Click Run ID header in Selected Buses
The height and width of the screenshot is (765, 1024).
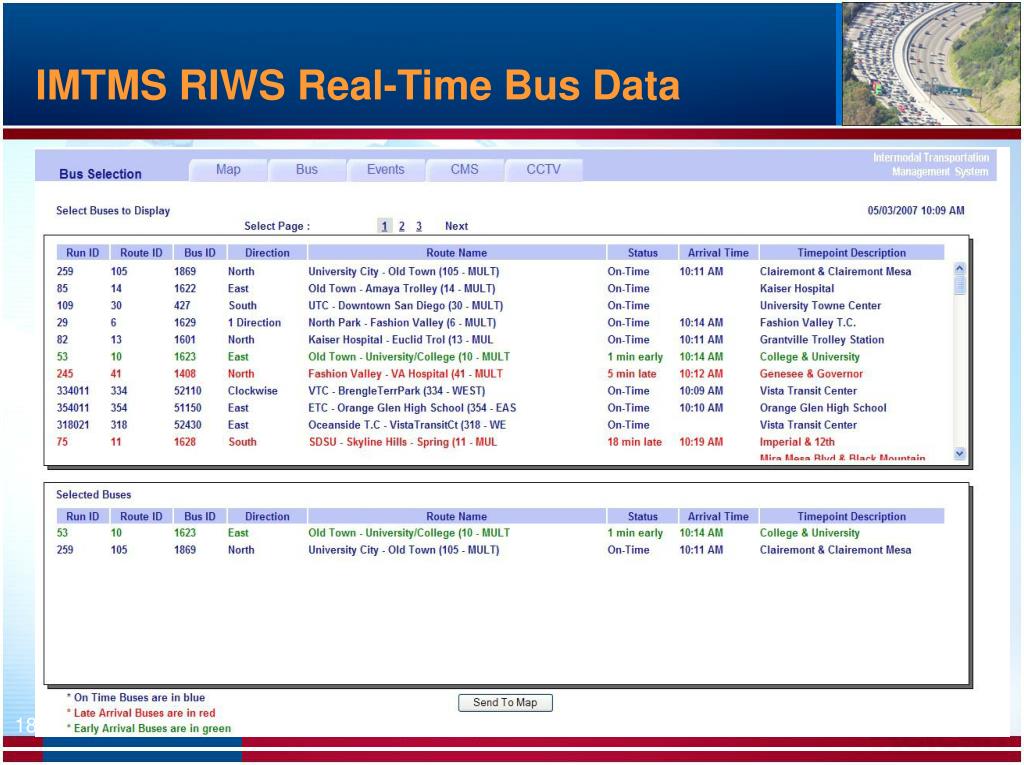point(82,516)
